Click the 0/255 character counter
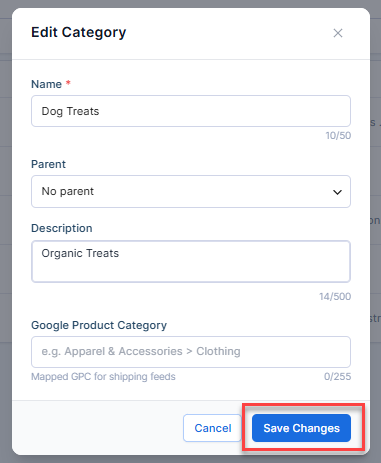Viewport: 381px width, 463px height. (x=337, y=377)
